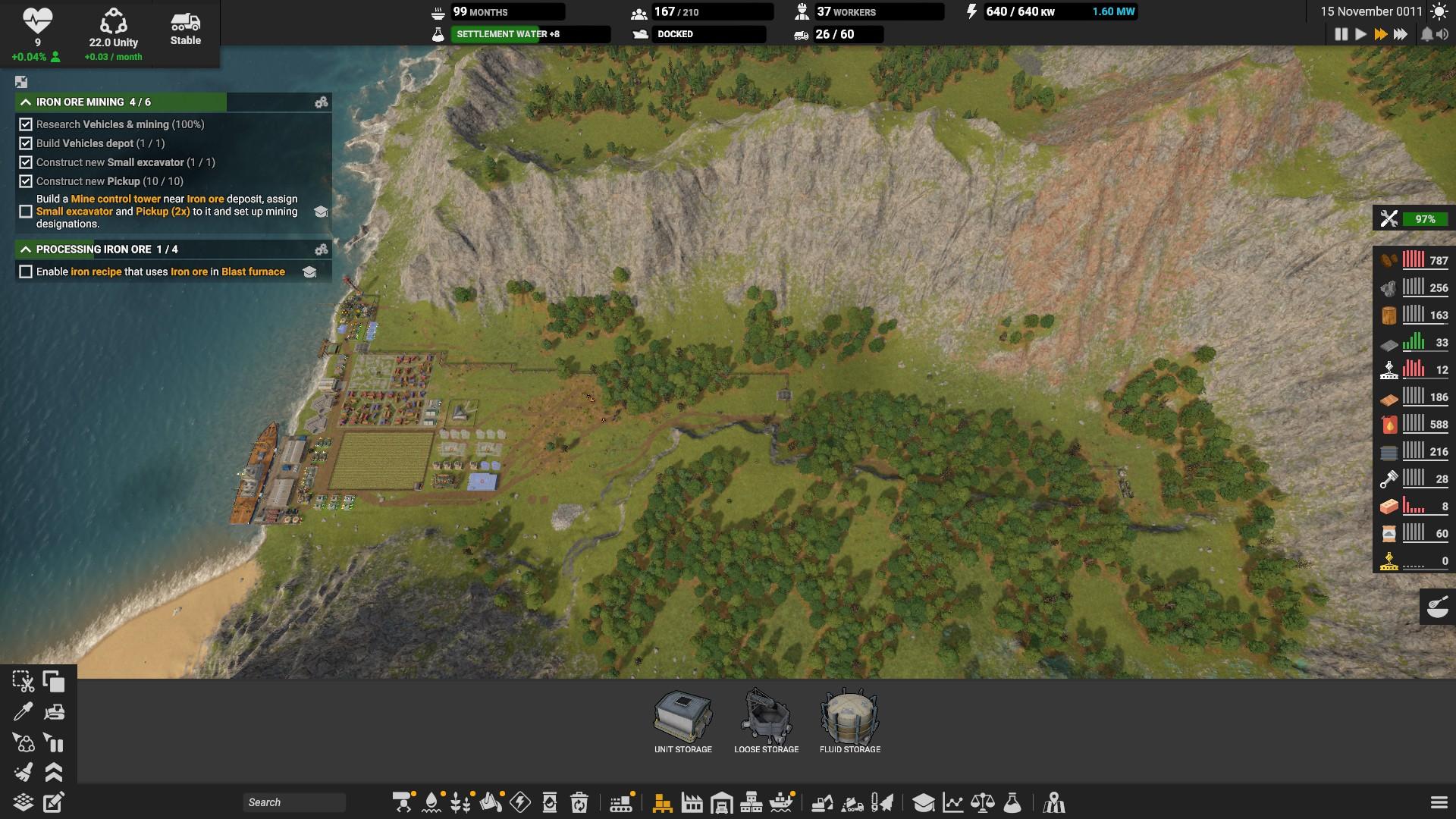This screenshot has height=819, width=1456.
Task: Open the World map icon
Action: (x=1054, y=802)
